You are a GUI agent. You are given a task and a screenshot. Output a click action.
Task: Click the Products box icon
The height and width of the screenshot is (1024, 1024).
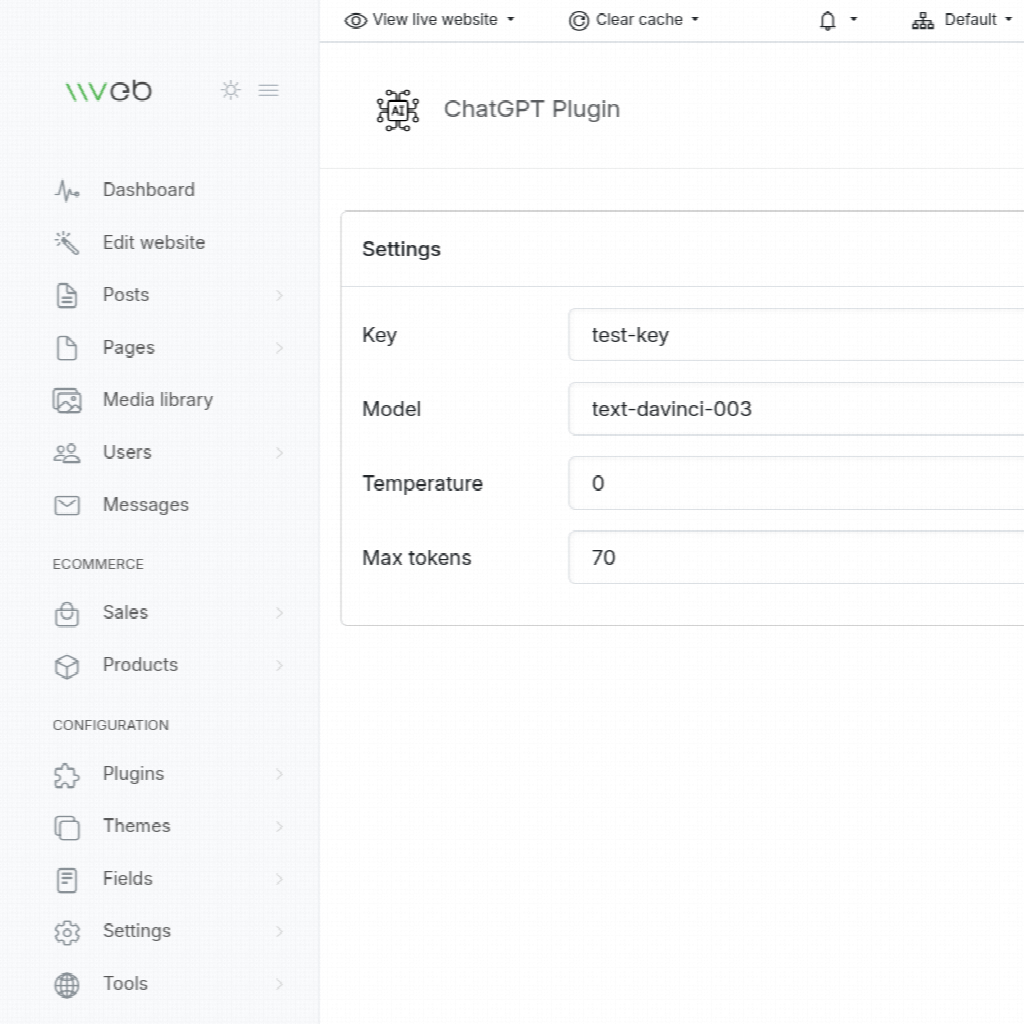66,666
